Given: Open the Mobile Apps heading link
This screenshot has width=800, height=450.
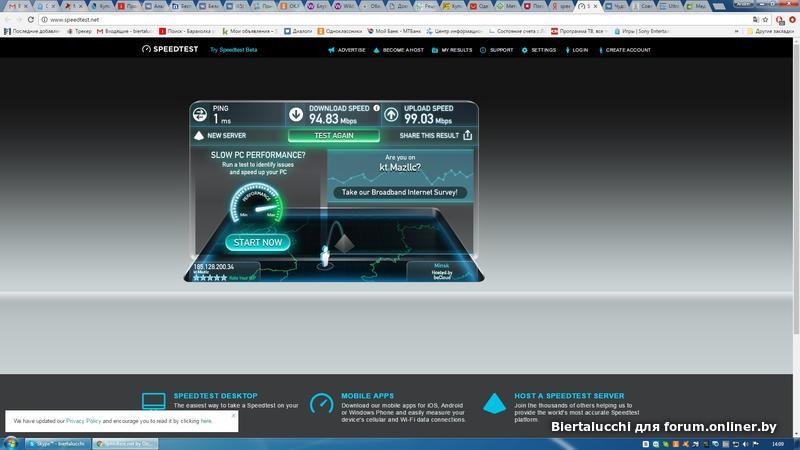Looking at the screenshot, I should coord(367,395).
